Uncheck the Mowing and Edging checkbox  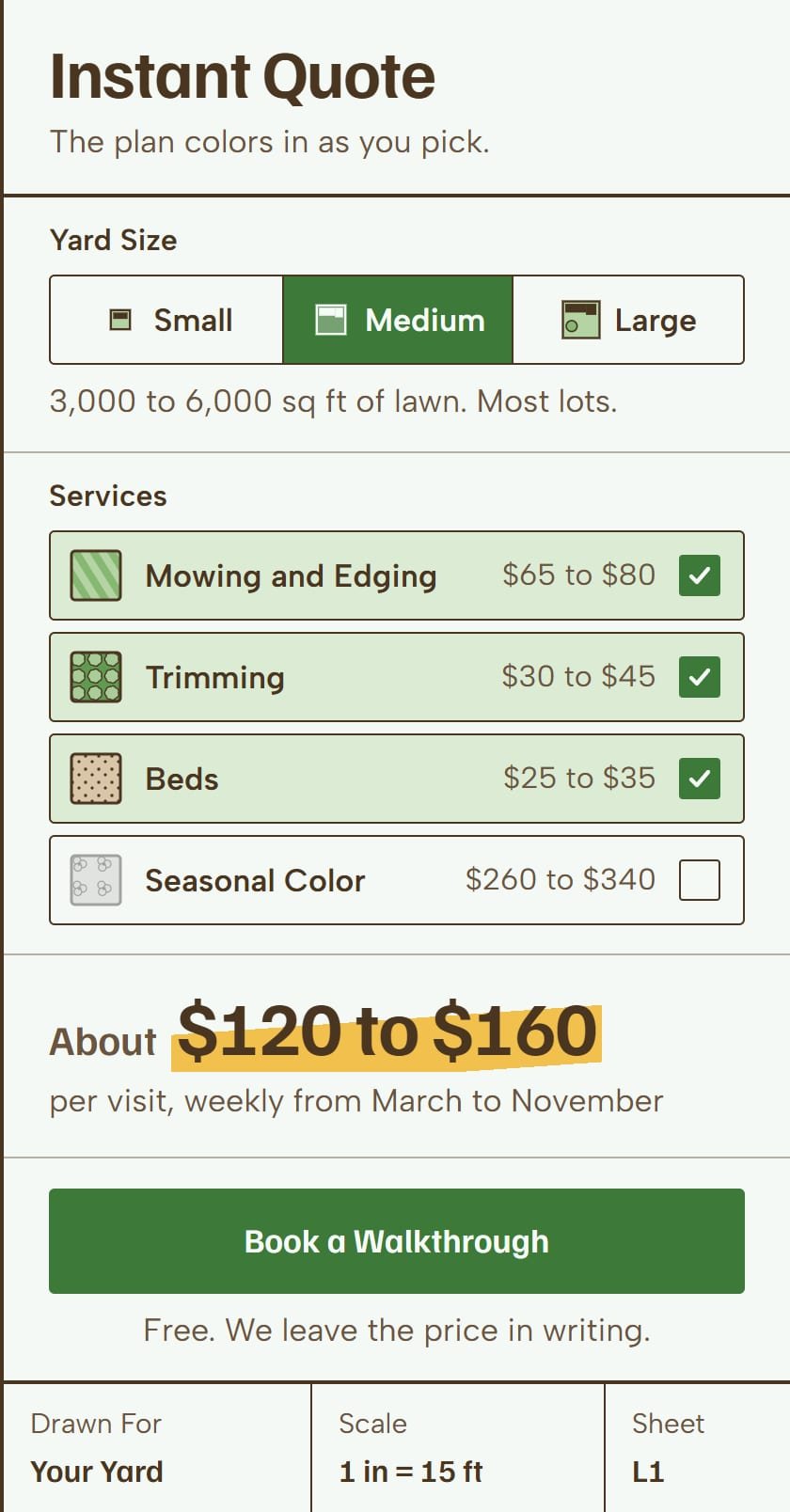pyautogui.click(x=700, y=575)
